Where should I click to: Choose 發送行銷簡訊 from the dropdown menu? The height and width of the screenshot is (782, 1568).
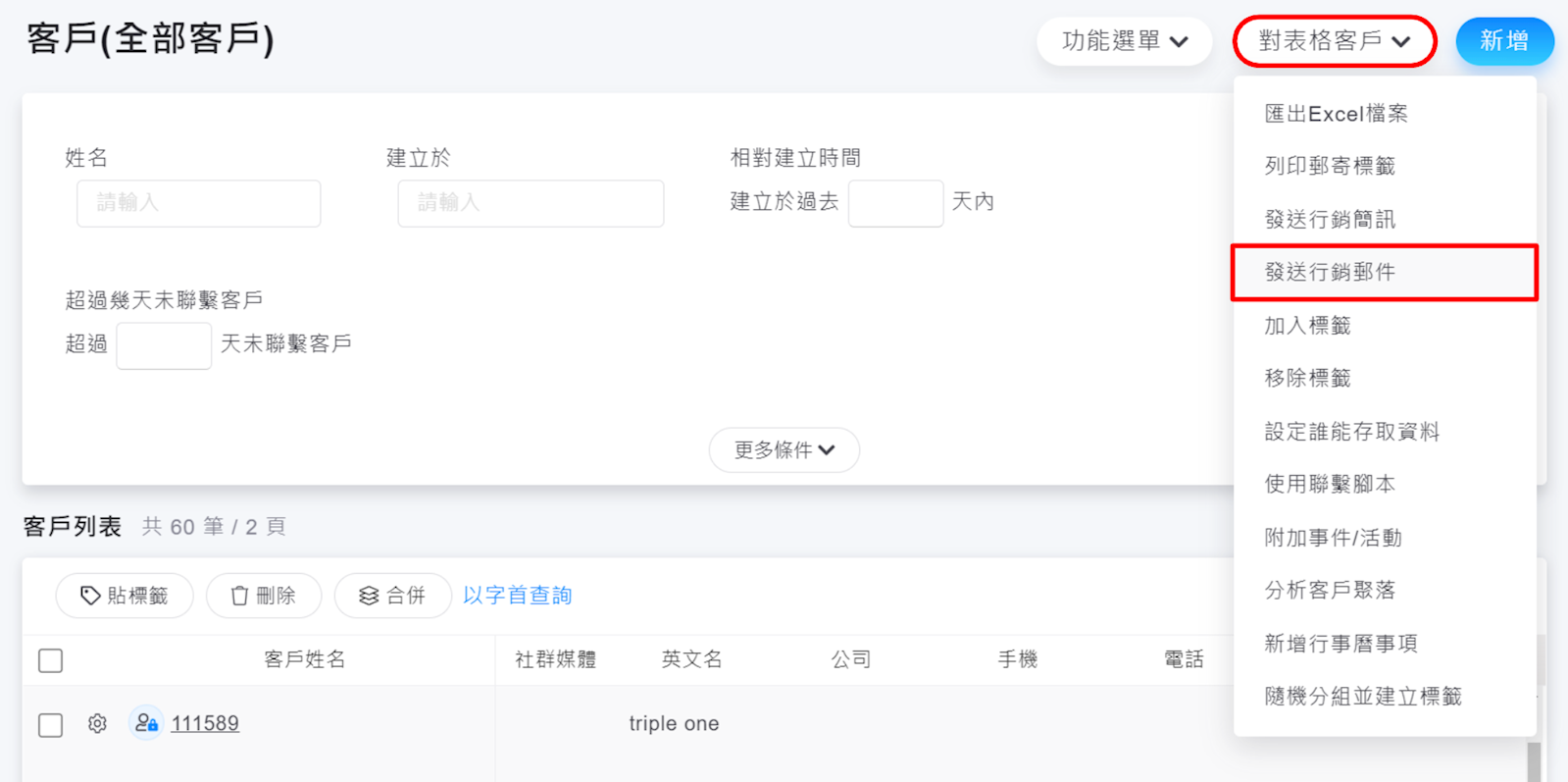click(1330, 220)
